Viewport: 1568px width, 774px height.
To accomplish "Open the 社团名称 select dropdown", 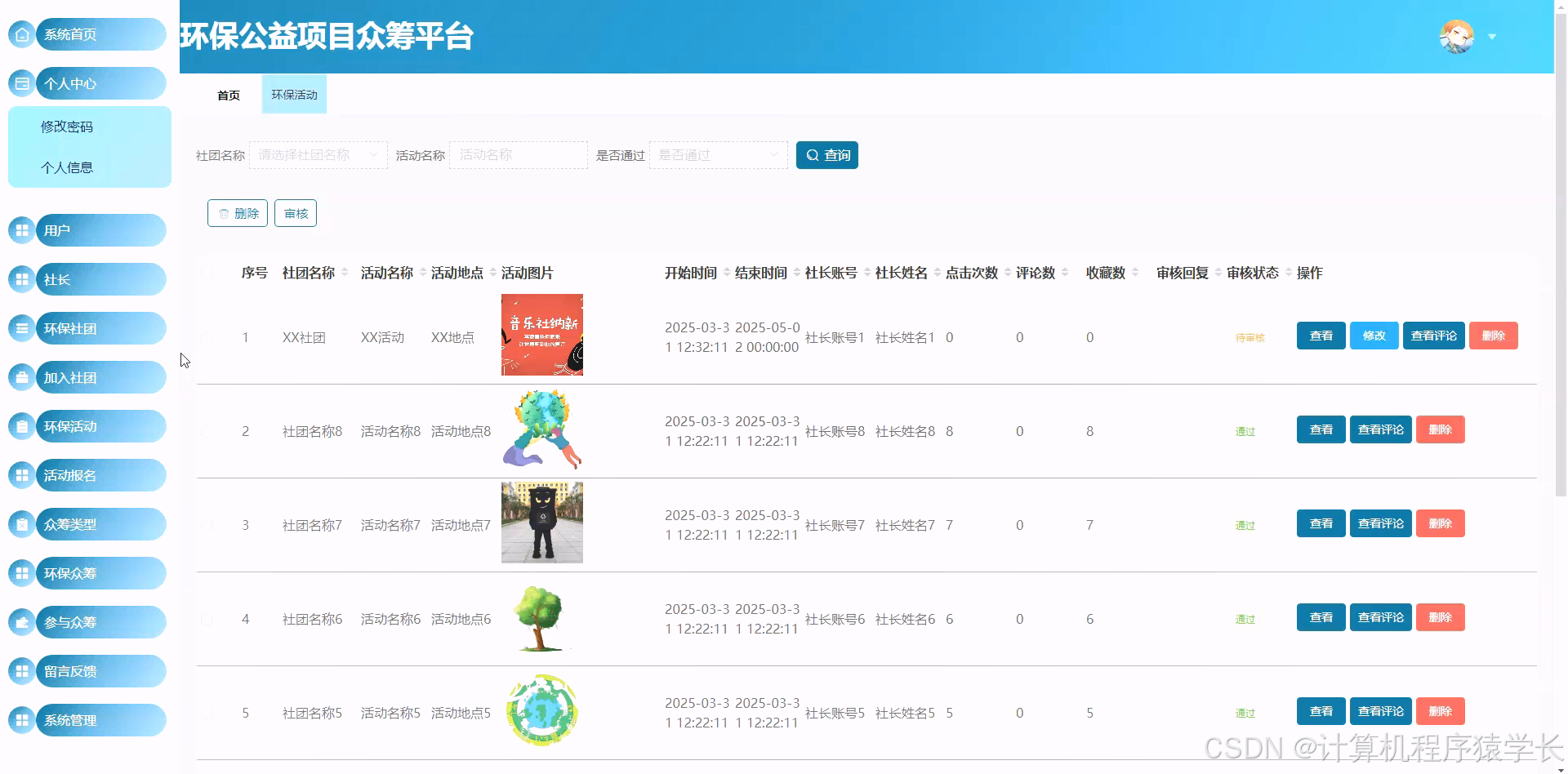I will click(318, 155).
